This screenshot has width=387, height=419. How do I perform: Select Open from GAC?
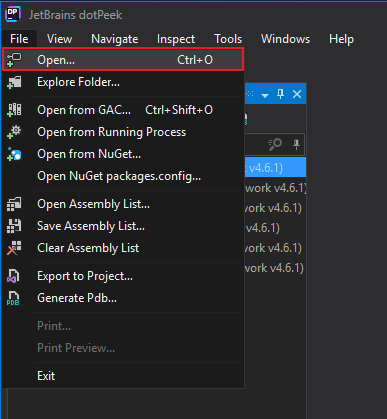coord(123,110)
